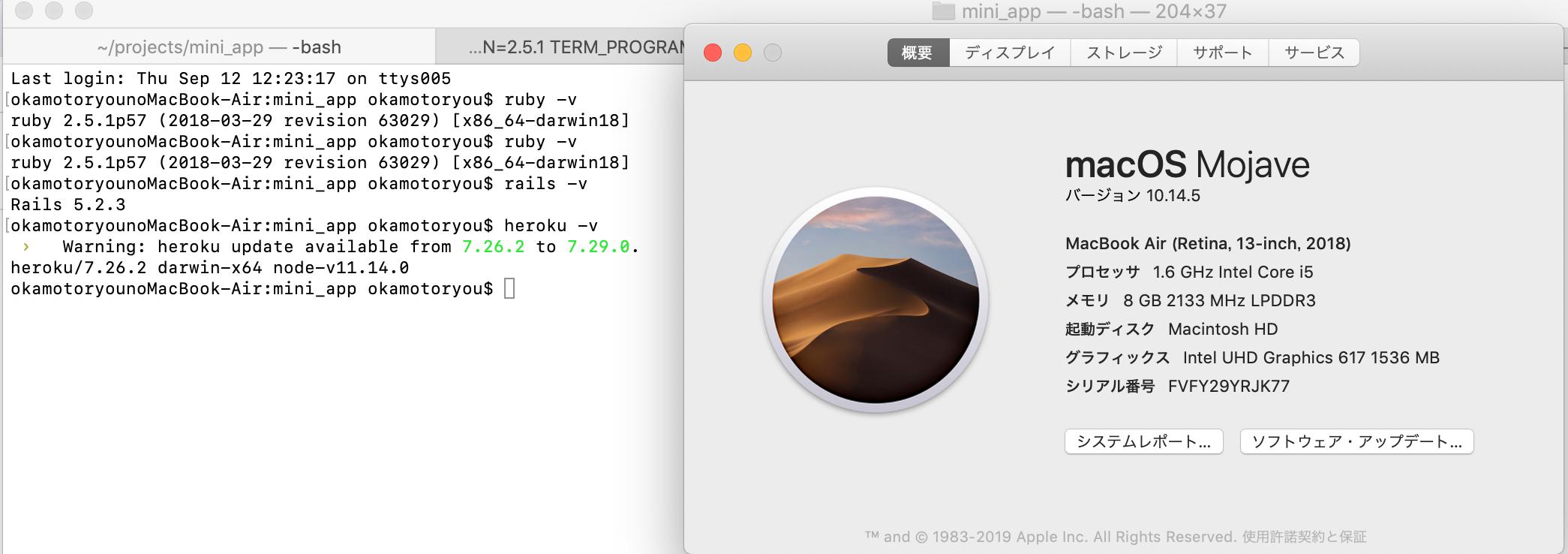This screenshot has height=554, width=1568.
Task: Open the ディスプレイ tab
Action: (1010, 53)
